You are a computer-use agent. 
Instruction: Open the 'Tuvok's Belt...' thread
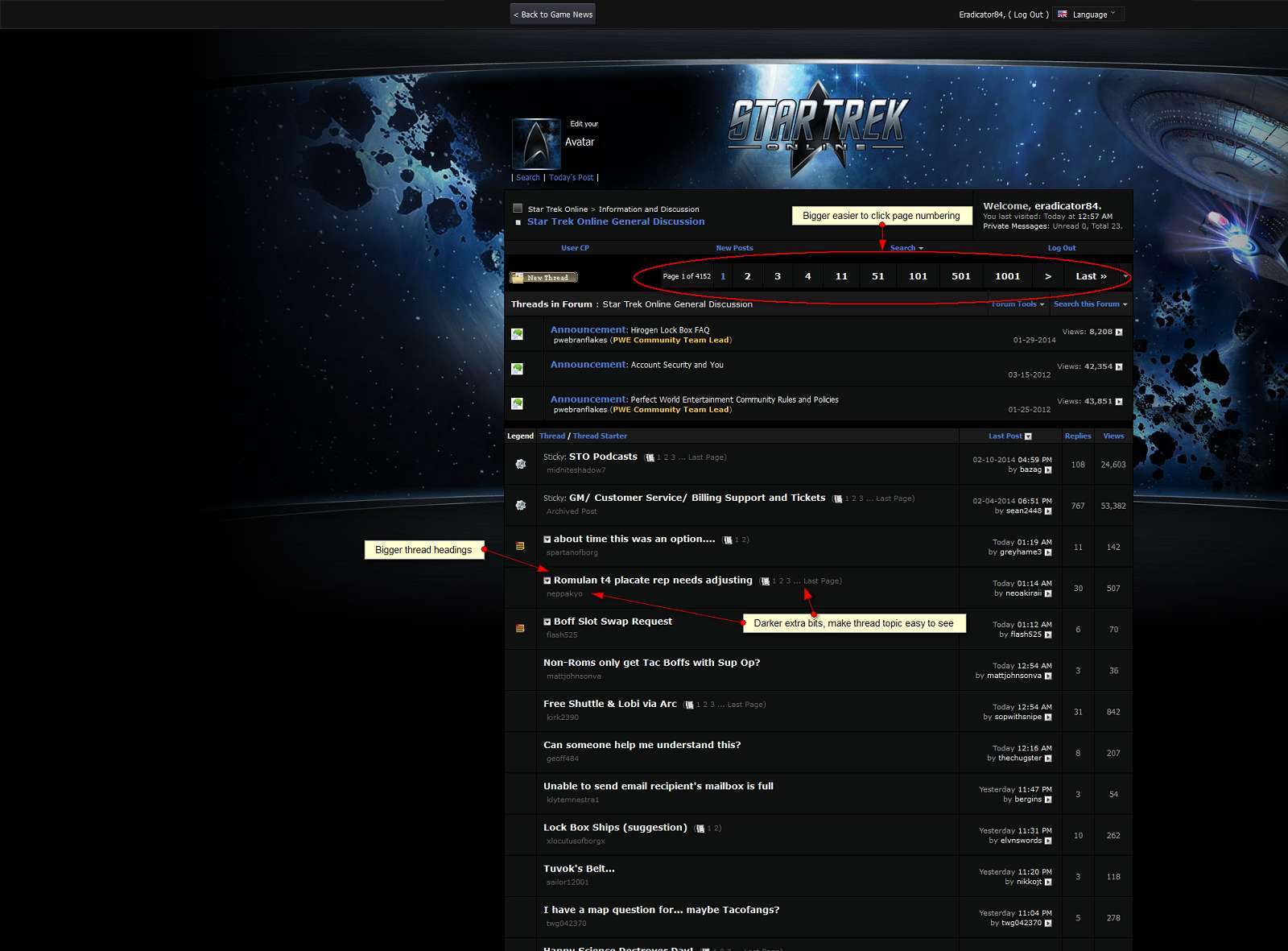click(579, 869)
